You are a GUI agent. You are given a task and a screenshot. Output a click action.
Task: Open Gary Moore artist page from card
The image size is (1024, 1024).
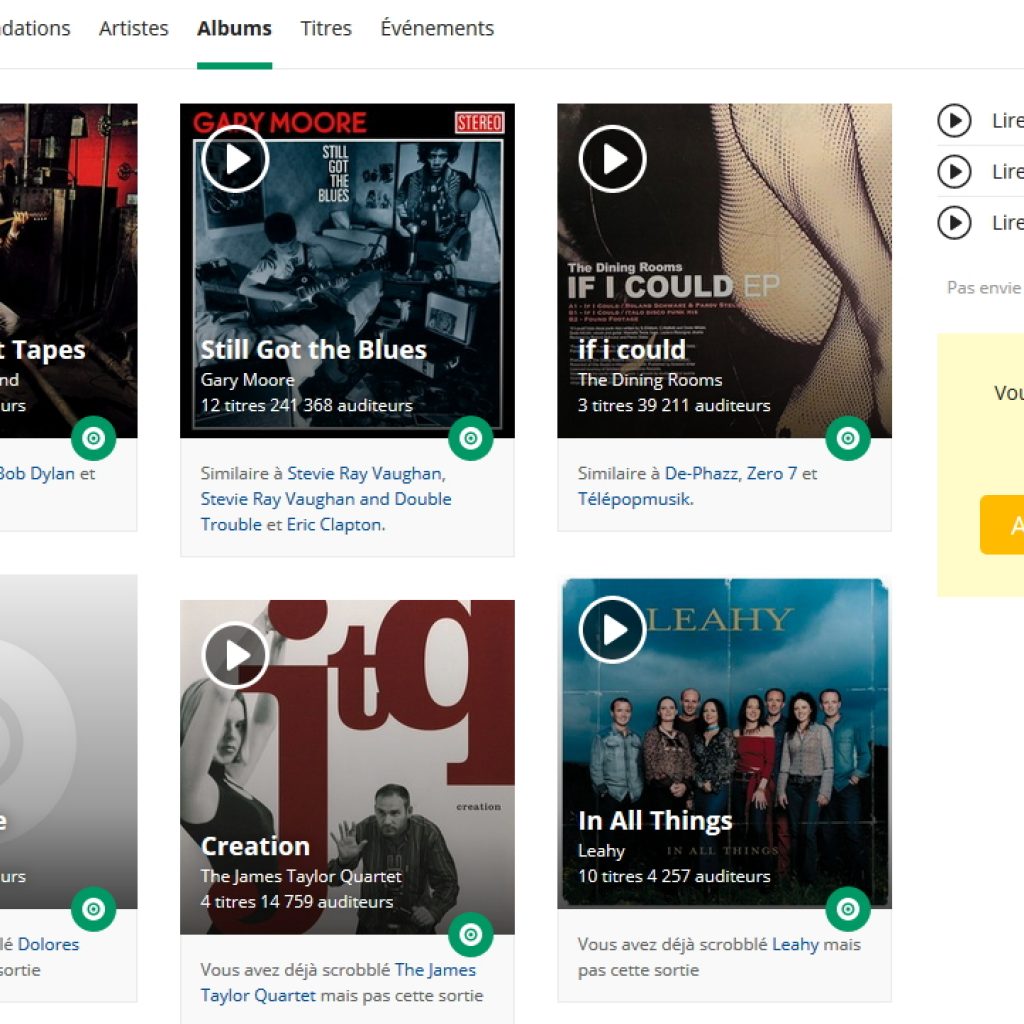click(x=248, y=379)
